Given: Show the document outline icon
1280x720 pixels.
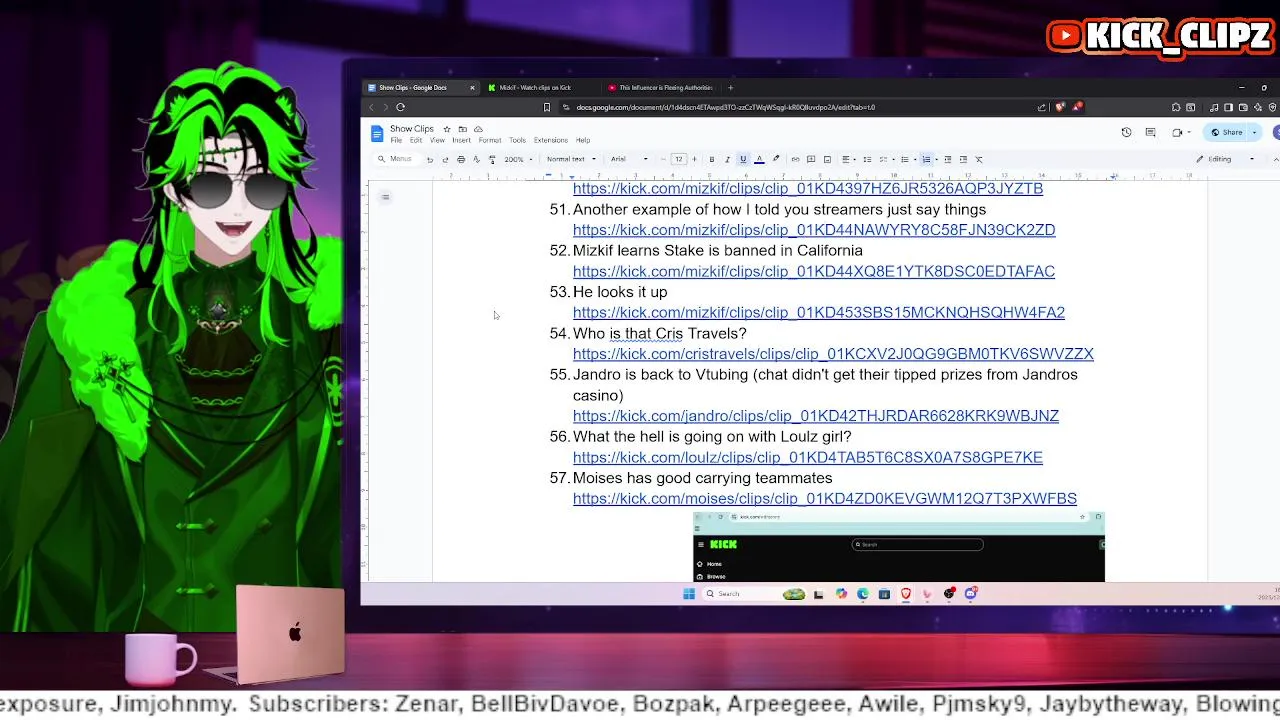Looking at the screenshot, I should (385, 197).
